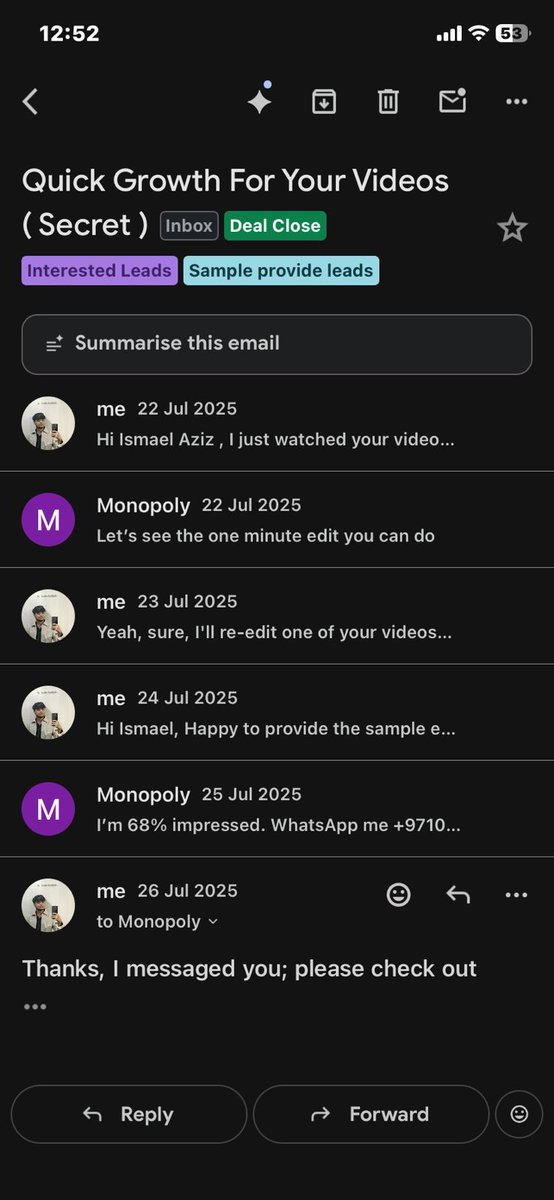
Task: Open the Interested Leads label
Action: coord(99,271)
